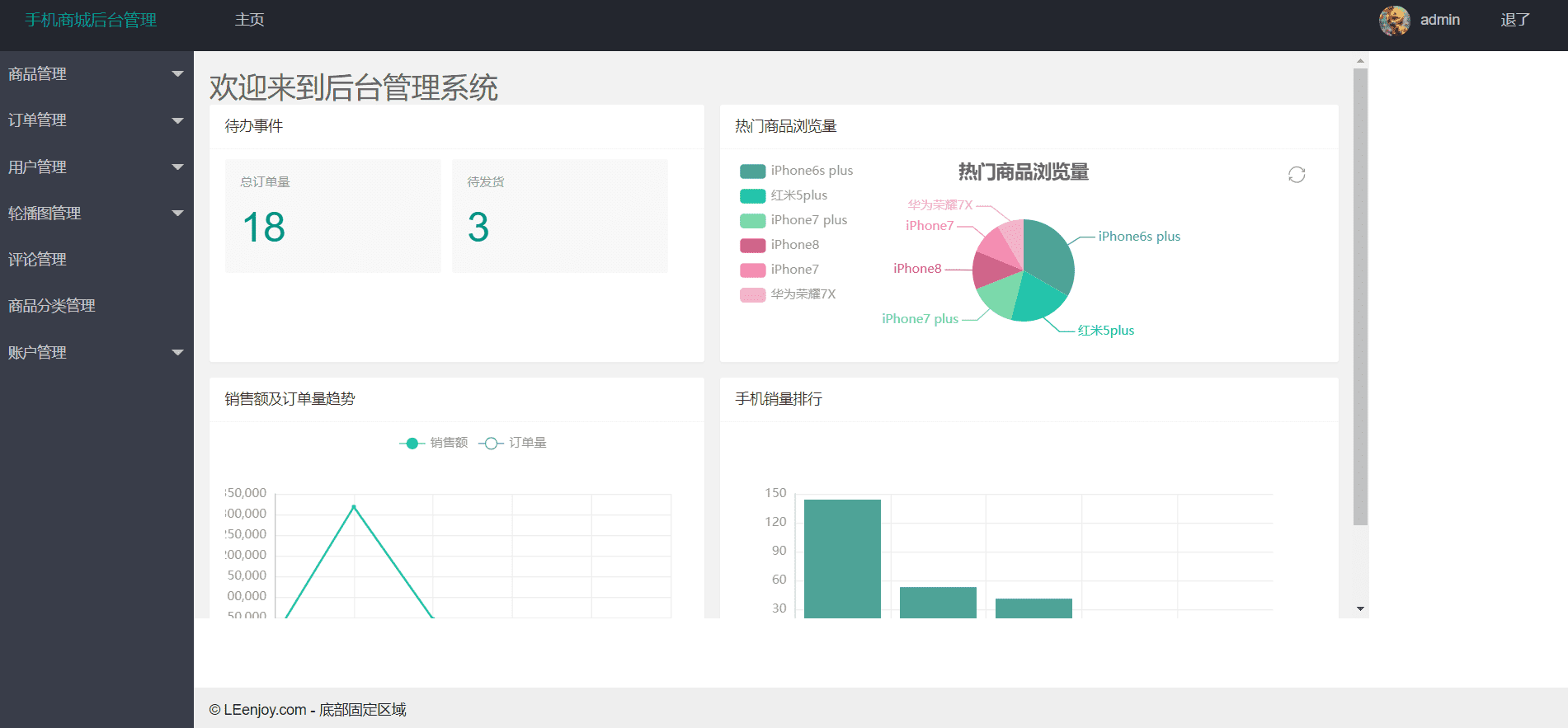1568x728 pixels.
Task: Open 订单管理 sidebar menu
Action: [x=97, y=120]
